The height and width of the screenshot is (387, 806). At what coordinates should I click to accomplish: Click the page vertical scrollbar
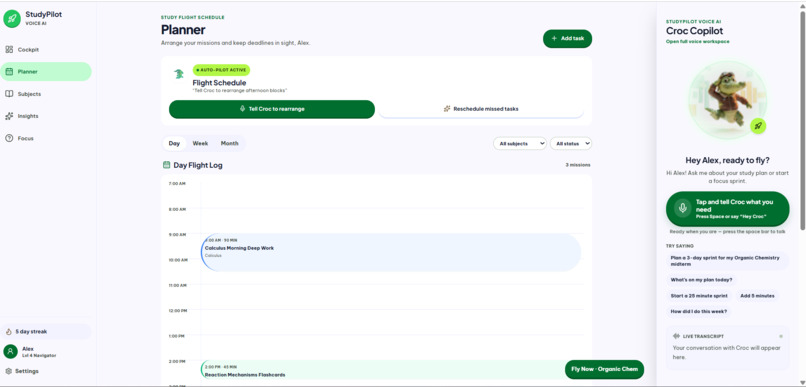[802, 121]
